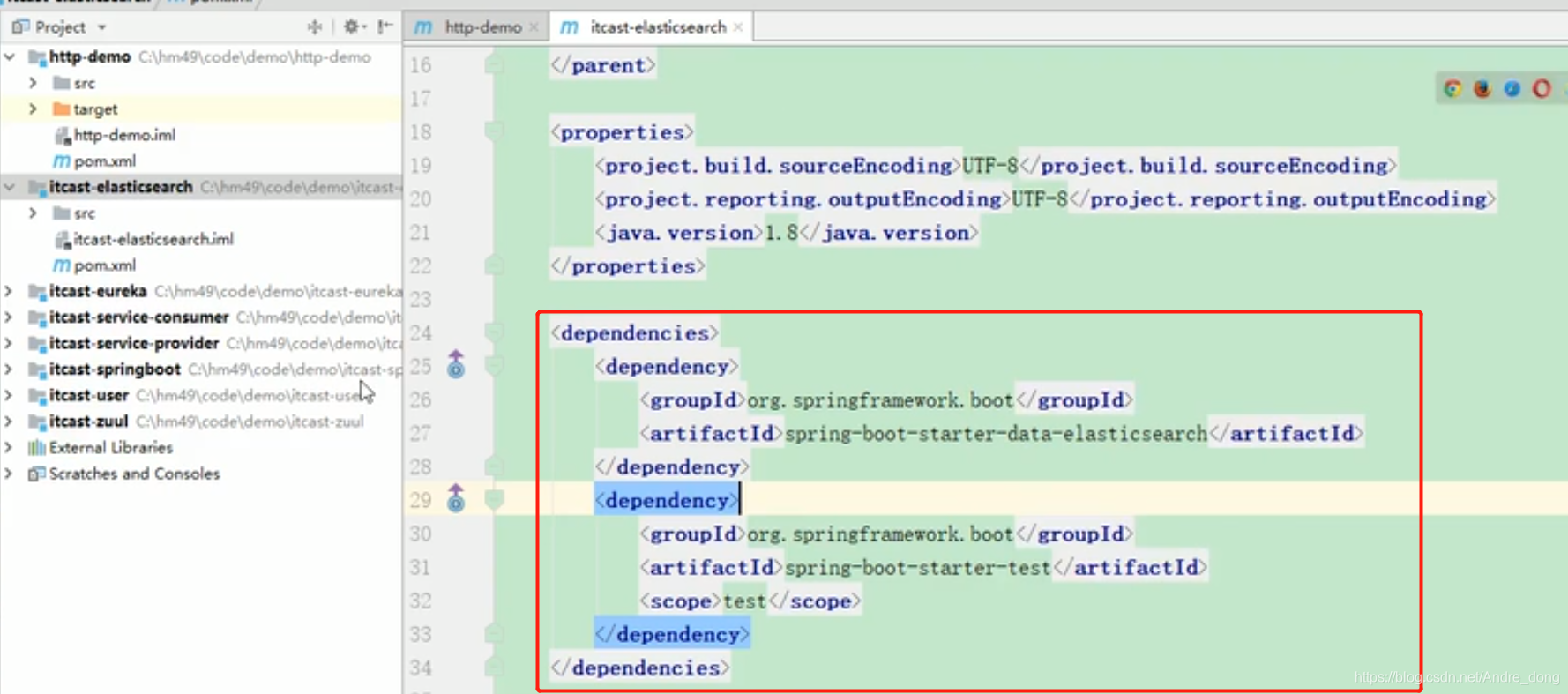Toggle code fold marker on line 18
This screenshot has height=694, width=1568.
494,131
